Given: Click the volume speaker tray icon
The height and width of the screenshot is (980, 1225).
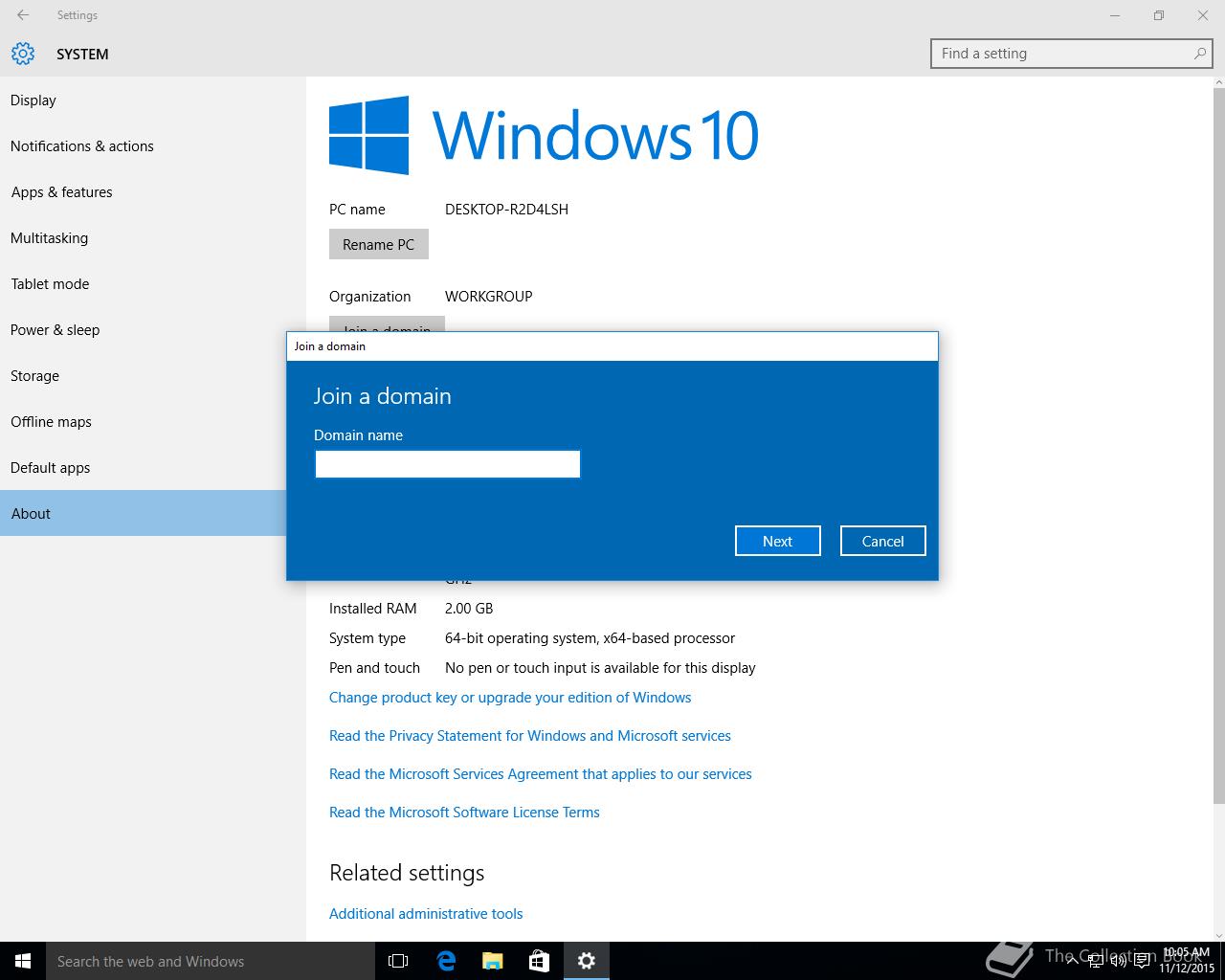Looking at the screenshot, I should tap(1119, 961).
